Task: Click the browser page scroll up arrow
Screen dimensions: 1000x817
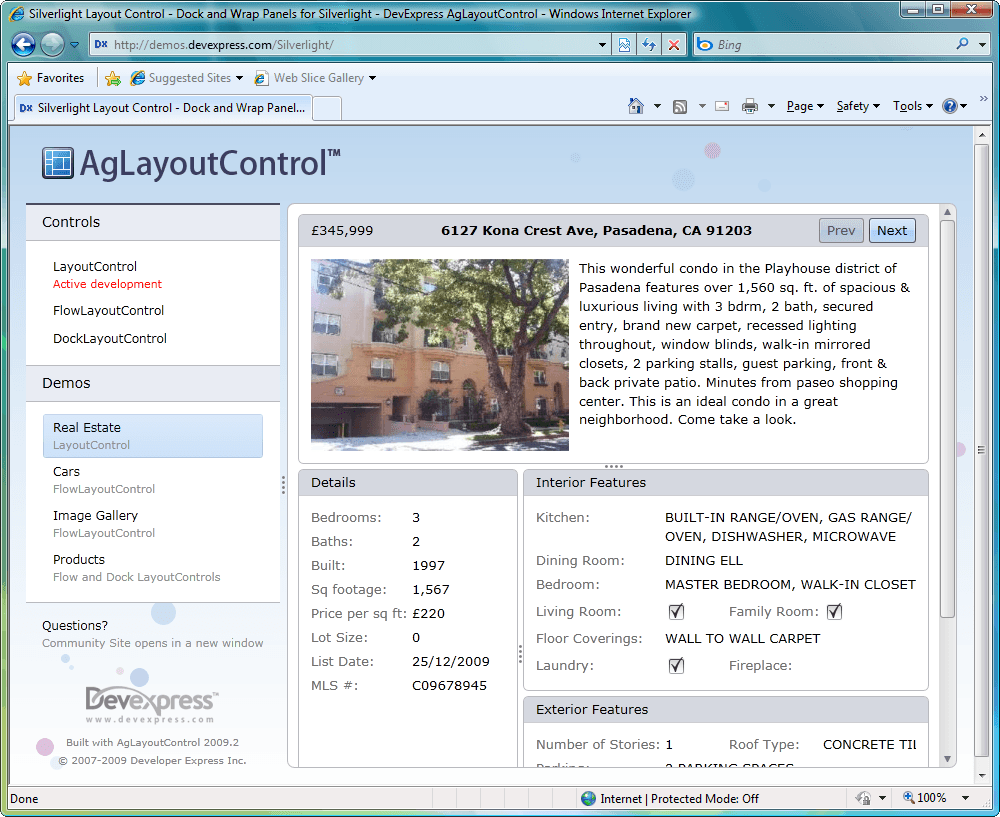Action: point(981,135)
